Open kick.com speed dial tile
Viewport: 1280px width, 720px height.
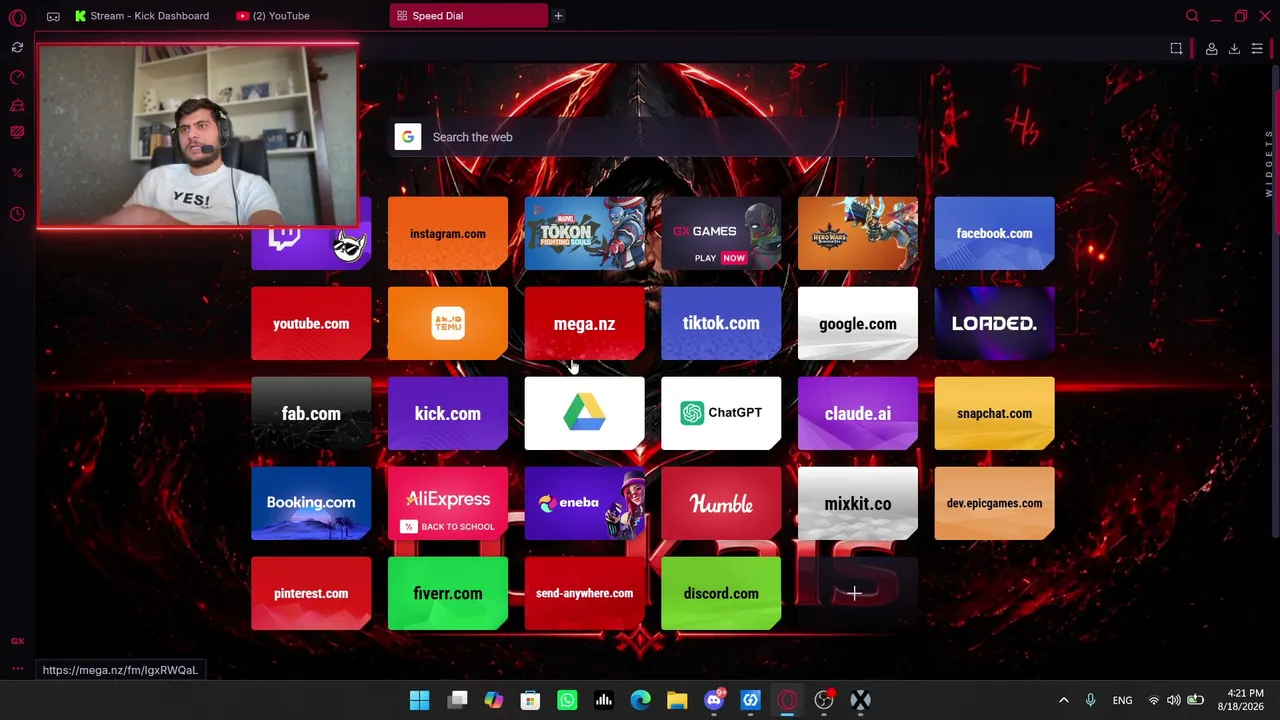point(448,413)
